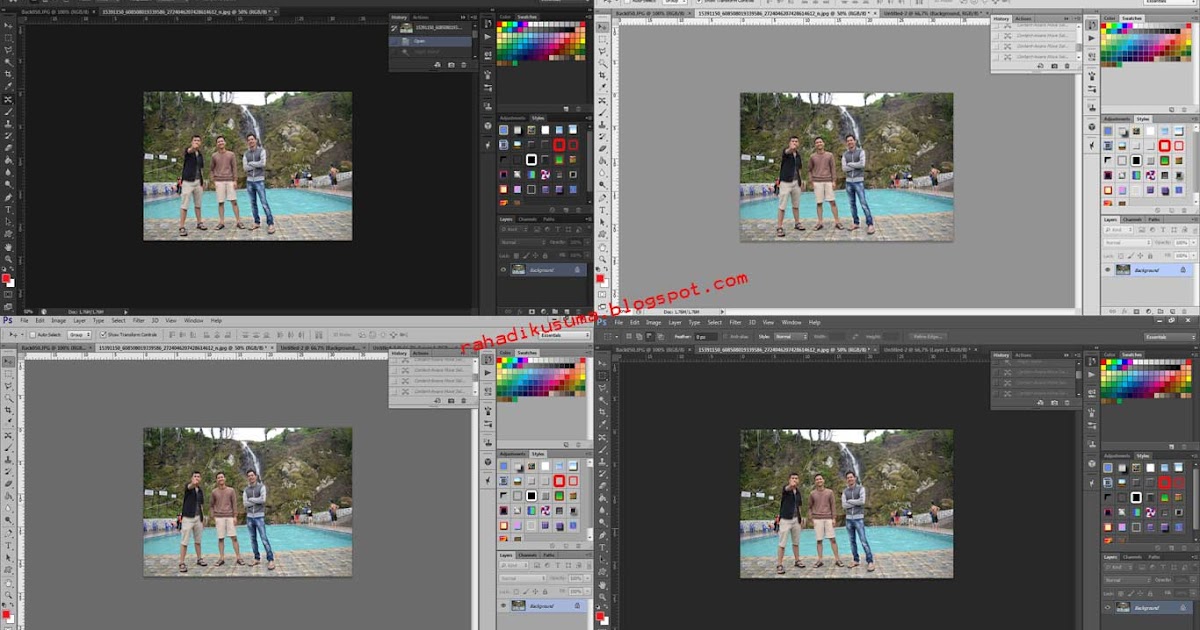Click camera snapshot icon in bottom-left History panel
This screenshot has height=630, width=1200.
(x=450, y=400)
